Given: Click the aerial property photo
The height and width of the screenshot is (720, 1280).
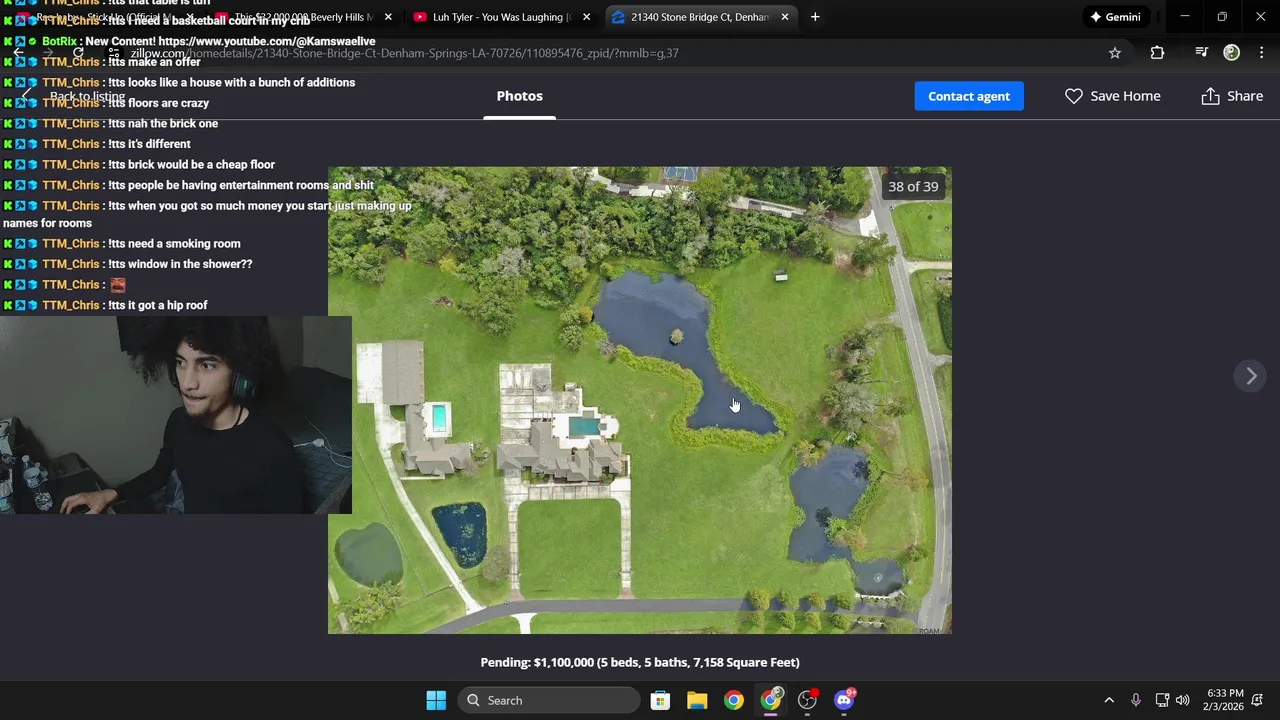Looking at the screenshot, I should pyautogui.click(x=640, y=400).
